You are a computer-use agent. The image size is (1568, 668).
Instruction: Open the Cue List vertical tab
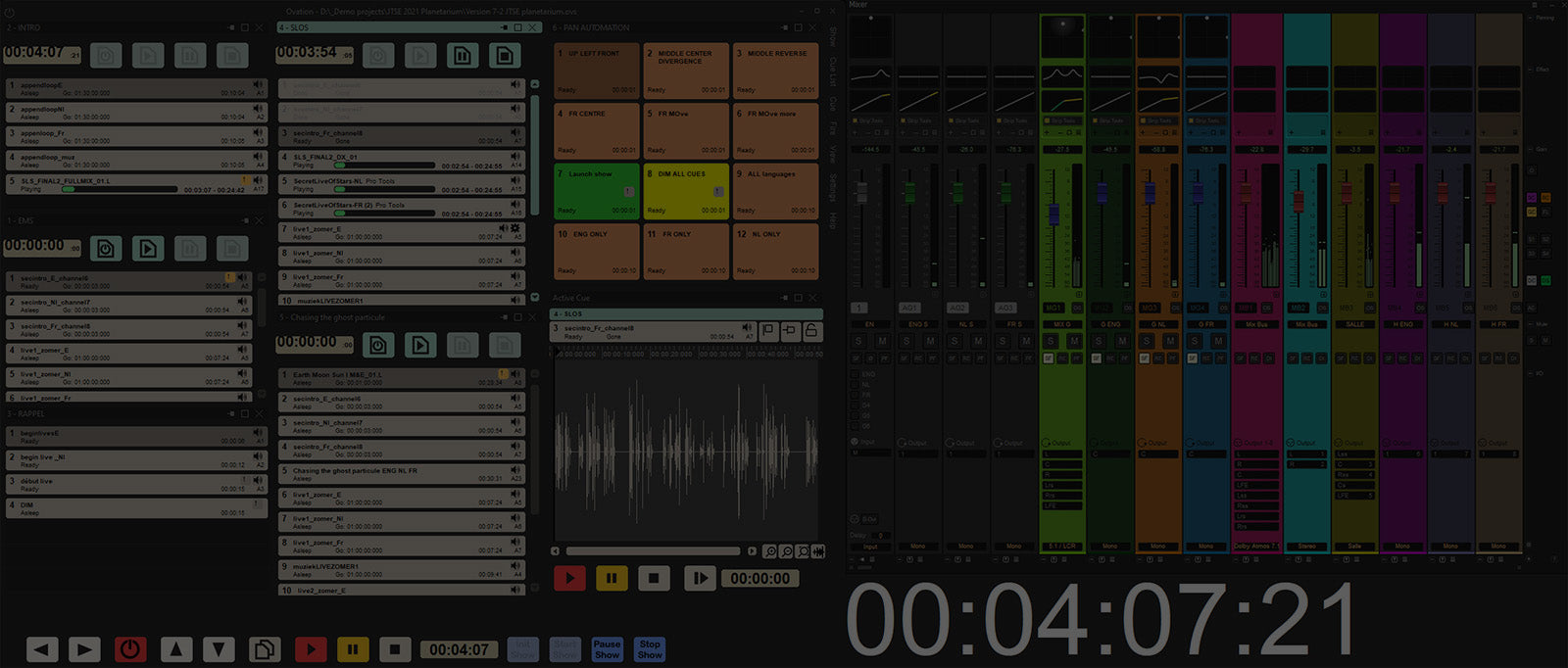coord(832,71)
